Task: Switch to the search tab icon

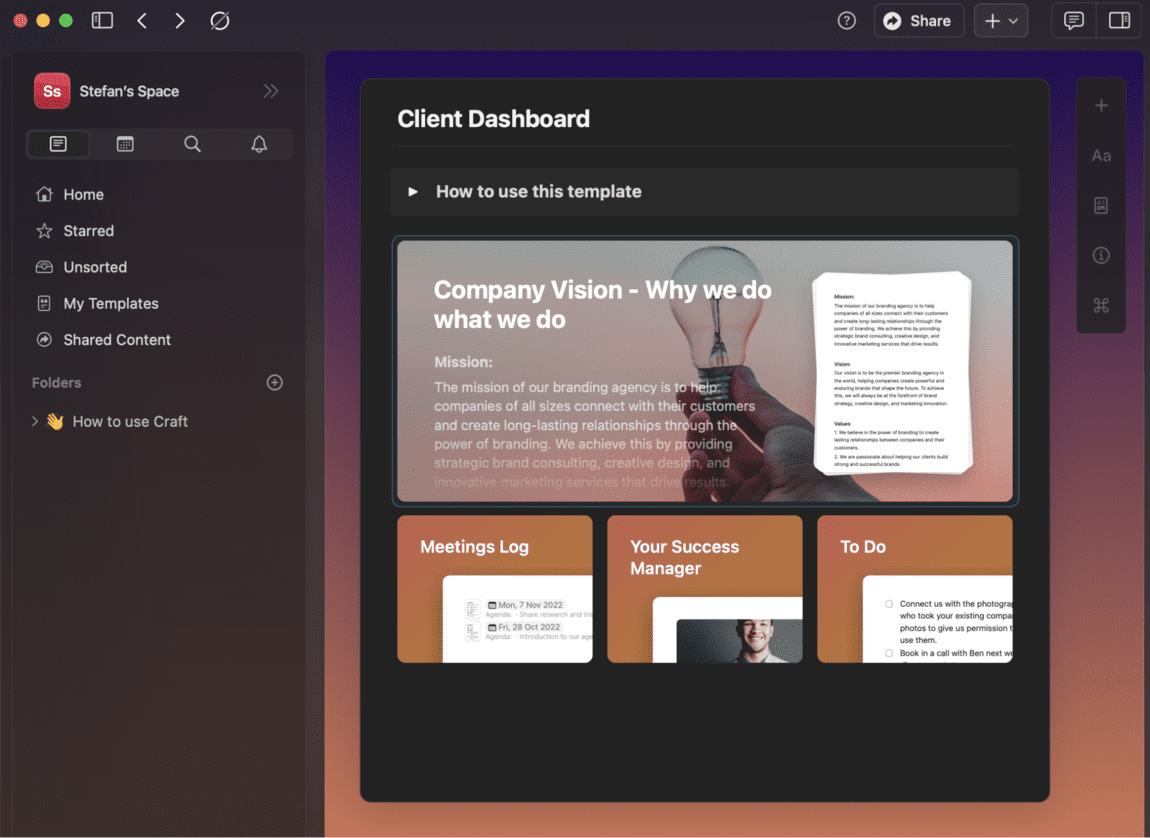Action: click(x=192, y=144)
